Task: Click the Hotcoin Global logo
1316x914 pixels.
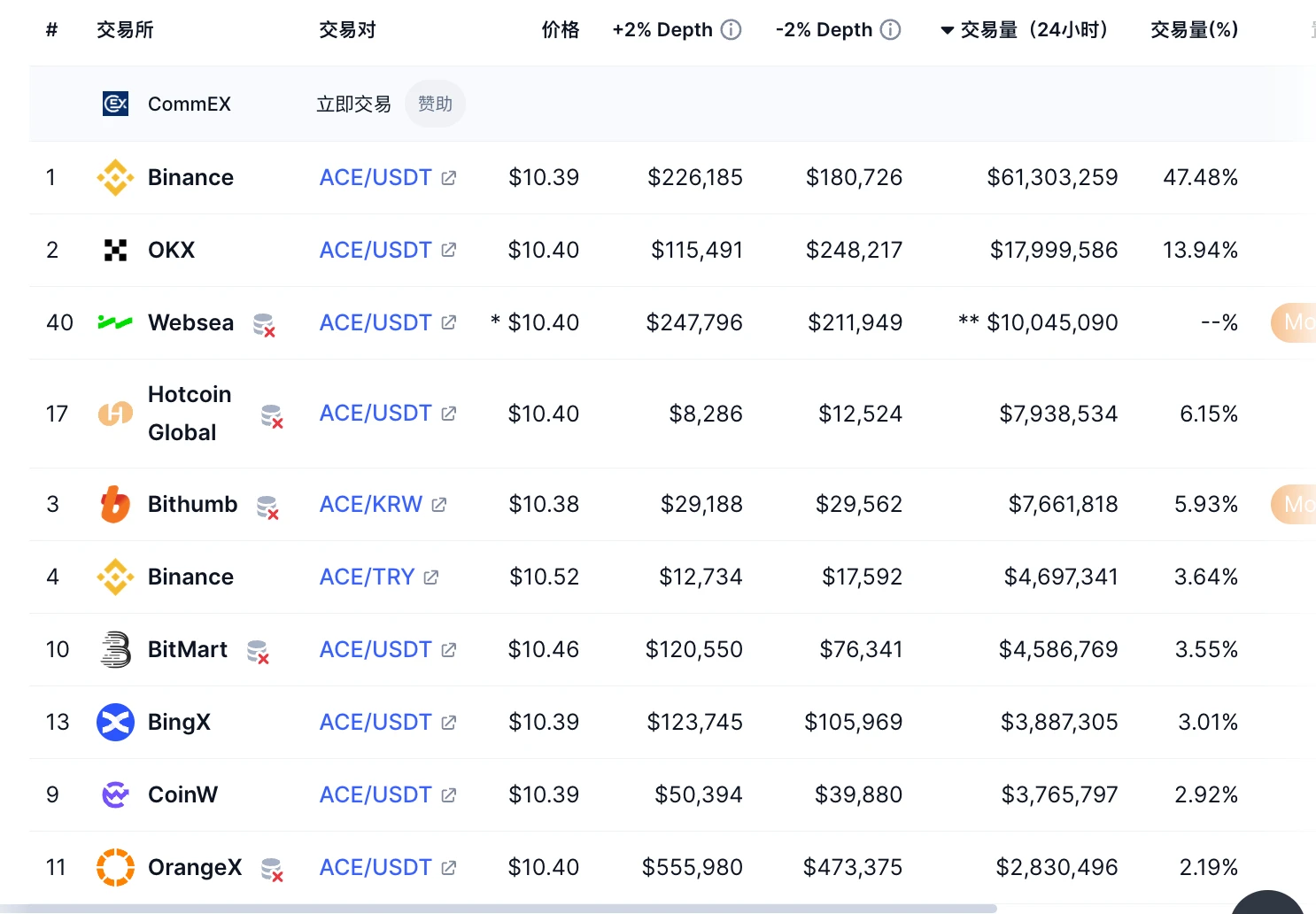Action: tap(114, 413)
